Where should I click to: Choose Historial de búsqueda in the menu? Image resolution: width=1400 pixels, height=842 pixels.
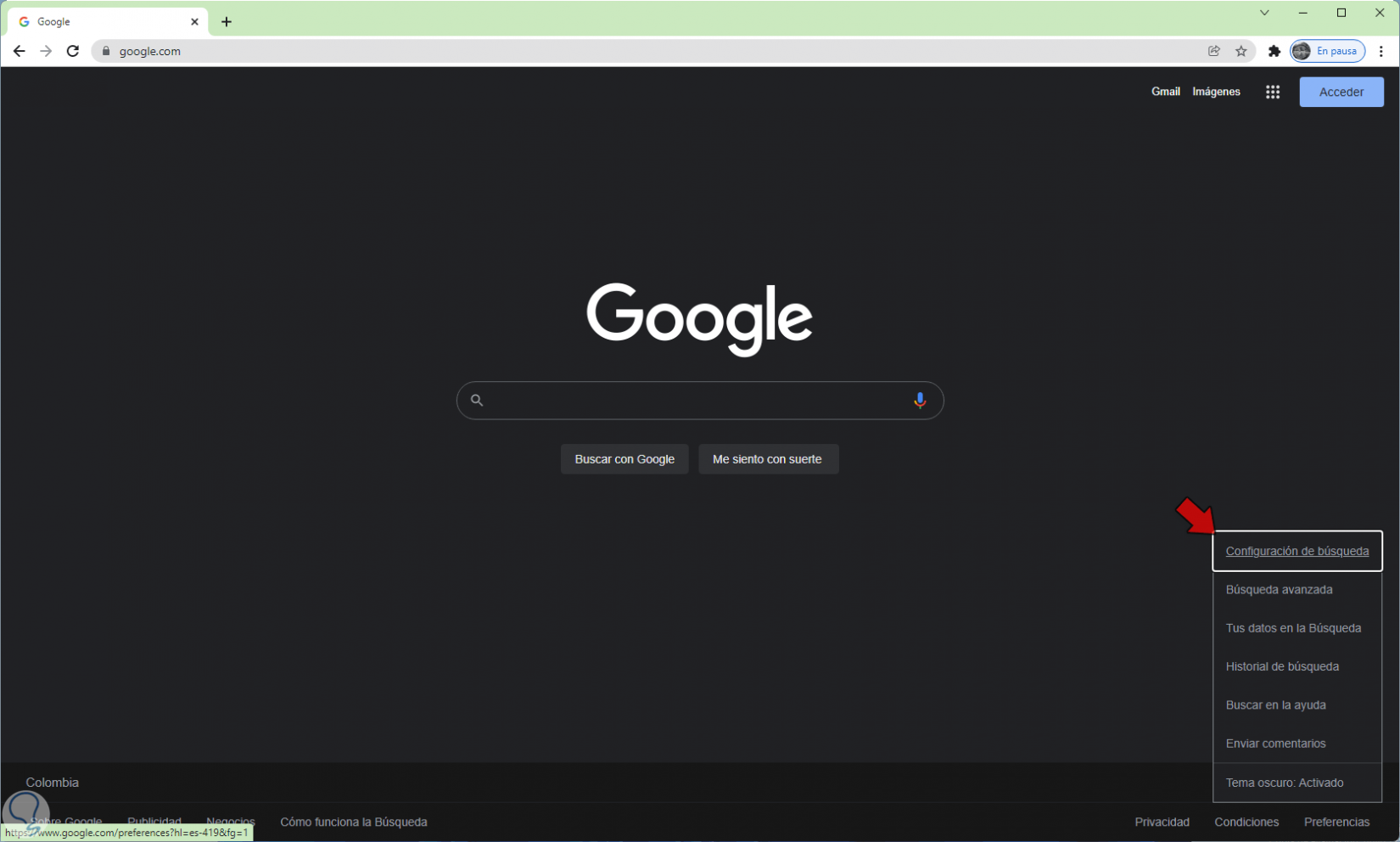(1282, 666)
